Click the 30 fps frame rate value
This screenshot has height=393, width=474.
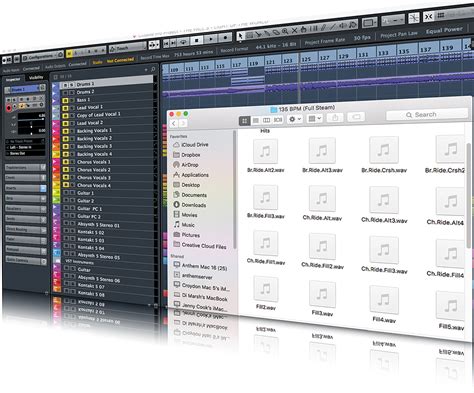pyautogui.click(x=362, y=37)
